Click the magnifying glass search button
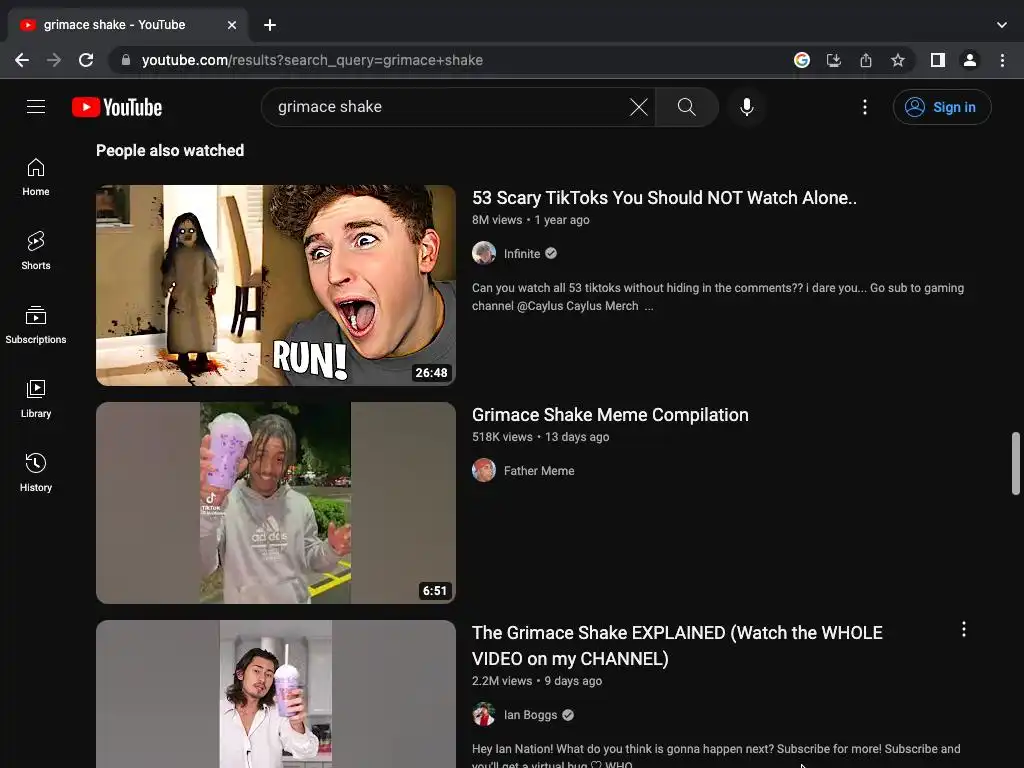 pos(686,107)
